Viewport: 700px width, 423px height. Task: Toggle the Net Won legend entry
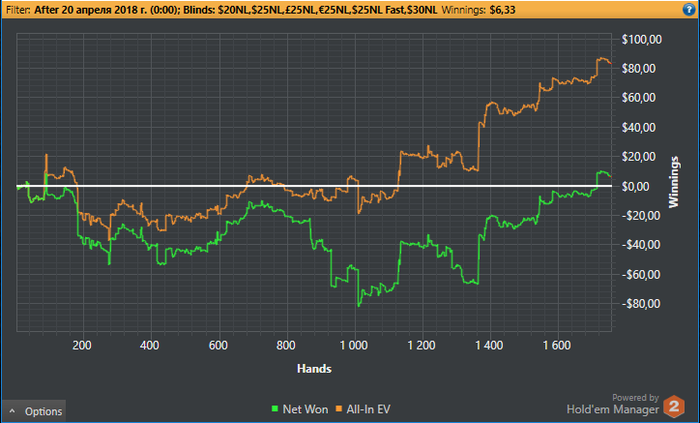300,409
